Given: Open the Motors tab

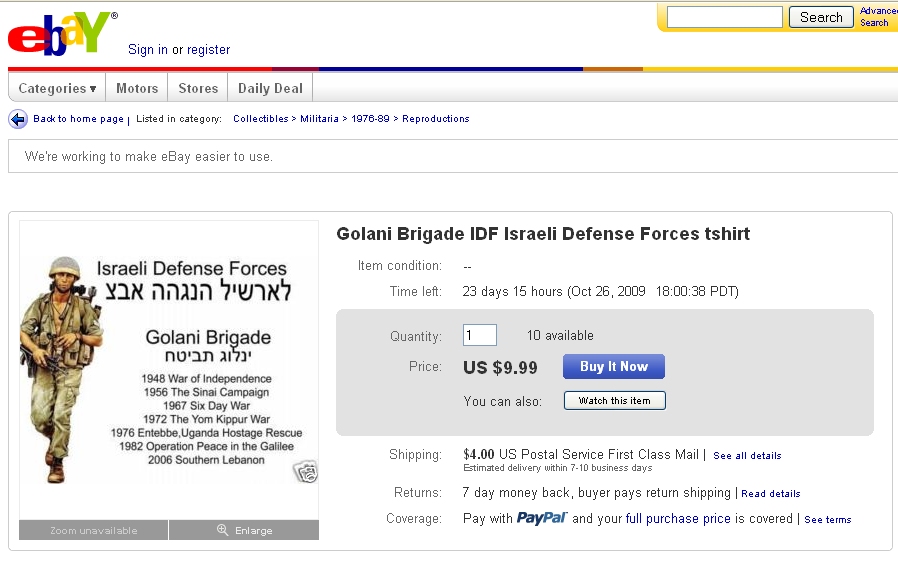Looking at the screenshot, I should 137,88.
